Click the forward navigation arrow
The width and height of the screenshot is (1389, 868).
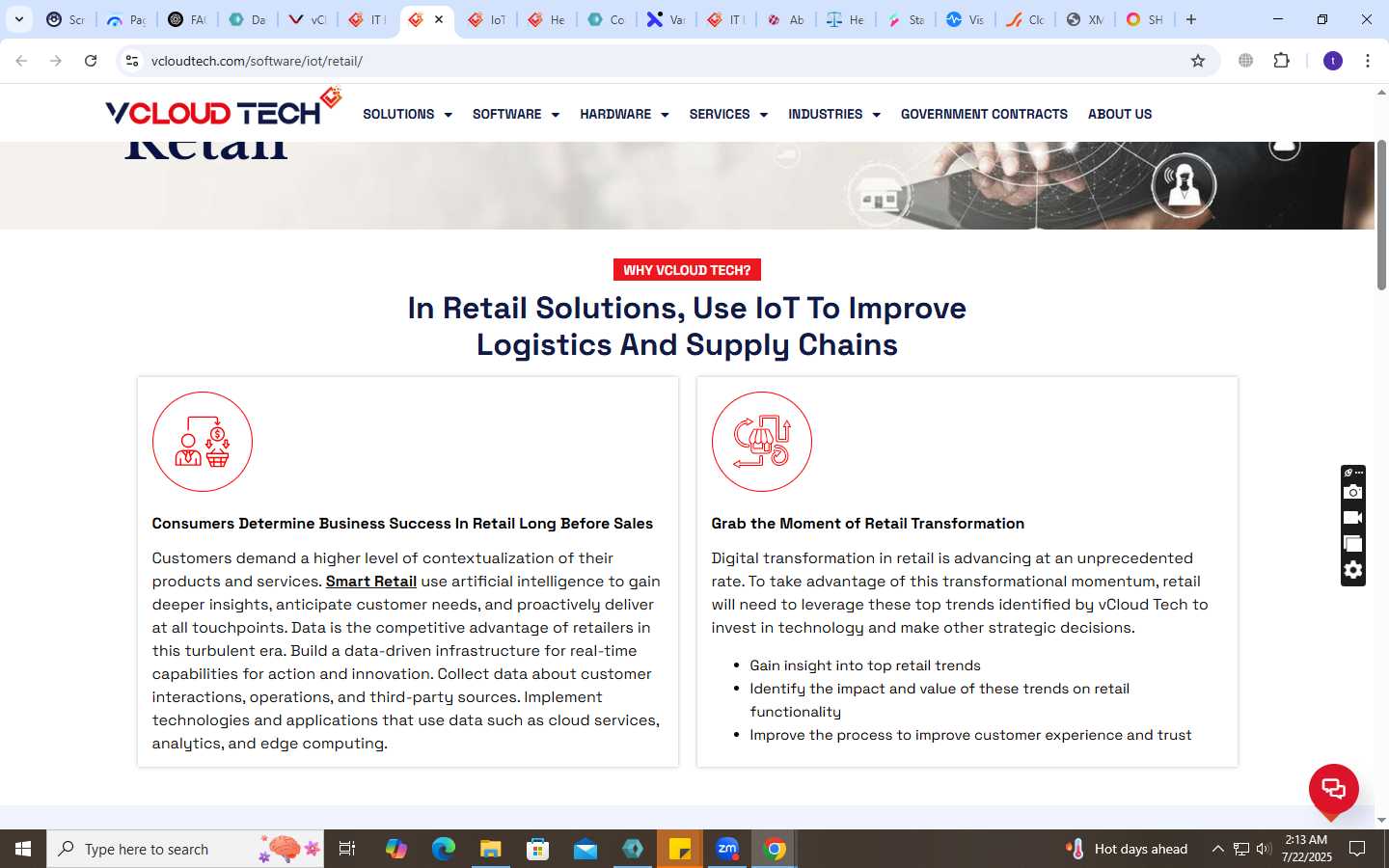[56, 61]
